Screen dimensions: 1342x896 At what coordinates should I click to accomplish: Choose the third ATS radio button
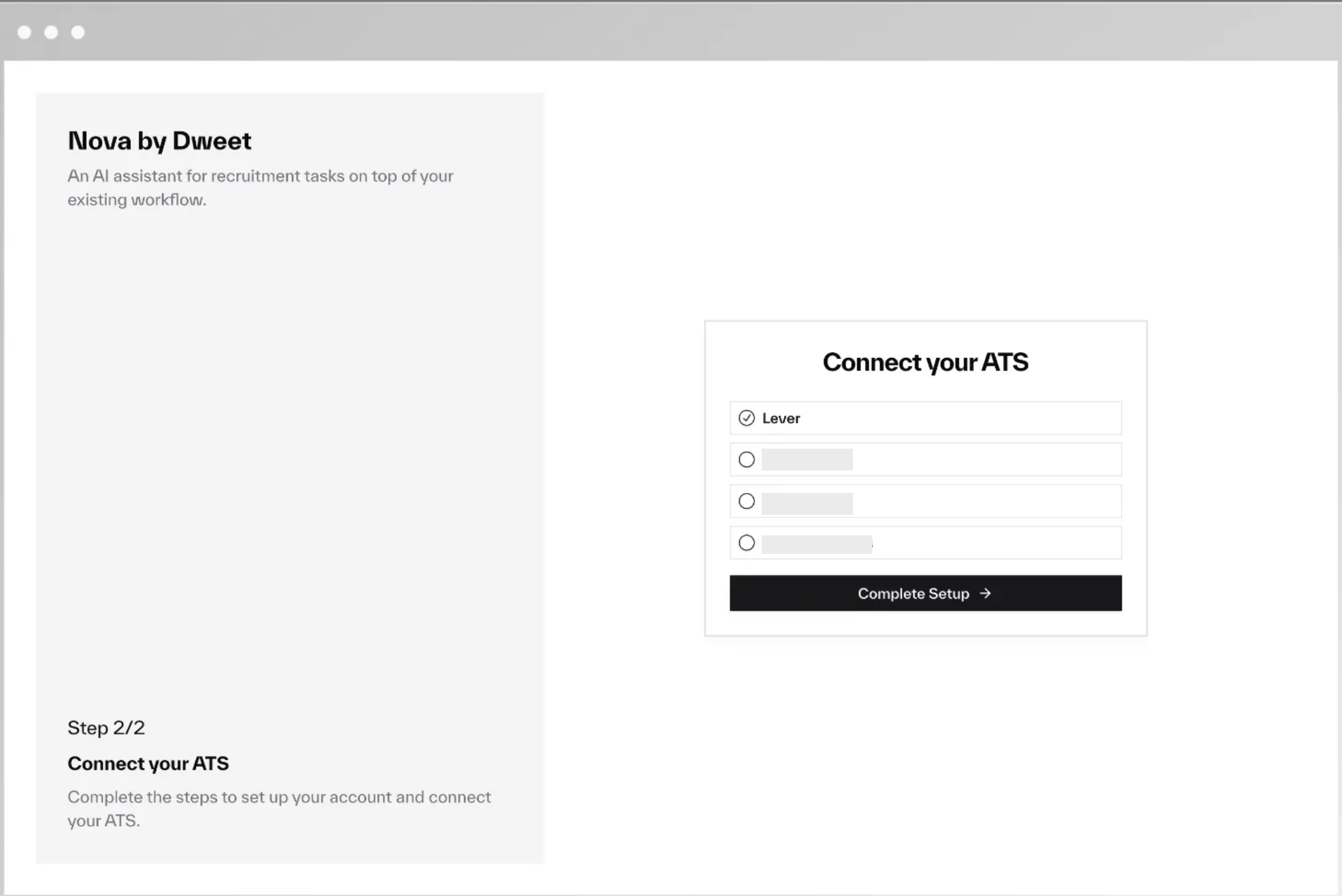[746, 501]
